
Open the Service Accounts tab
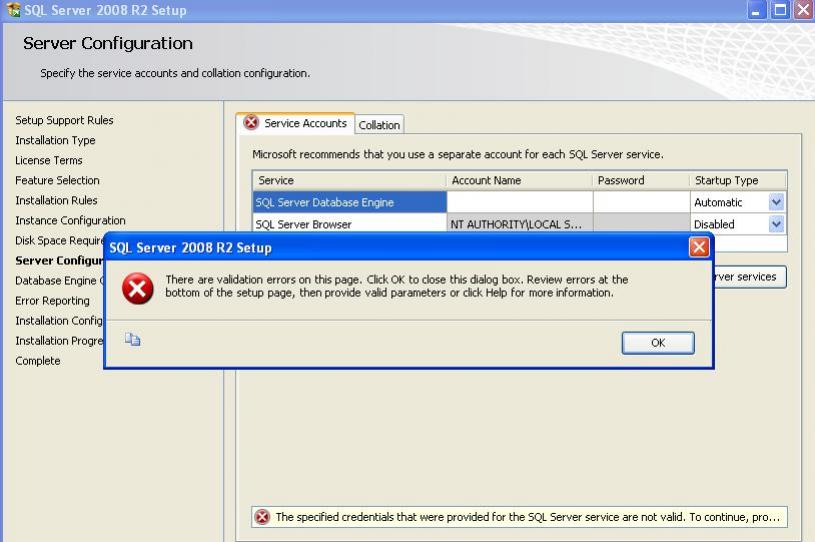click(x=296, y=123)
